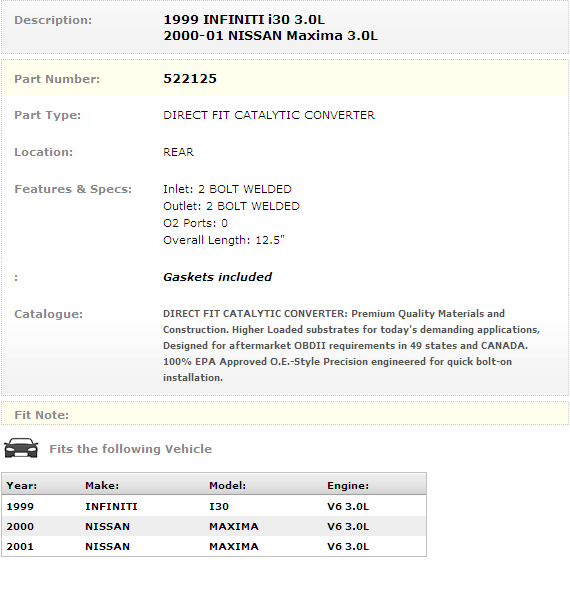Viewport: 570px width, 609px height.
Task: Click the Engine column header
Action: point(348,485)
